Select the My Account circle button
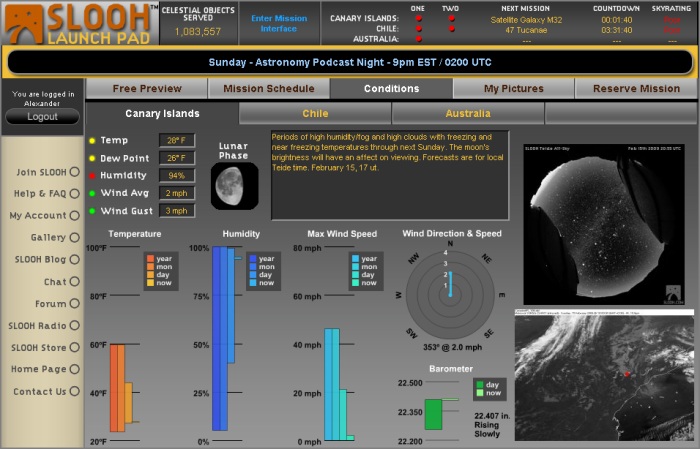 (75, 216)
